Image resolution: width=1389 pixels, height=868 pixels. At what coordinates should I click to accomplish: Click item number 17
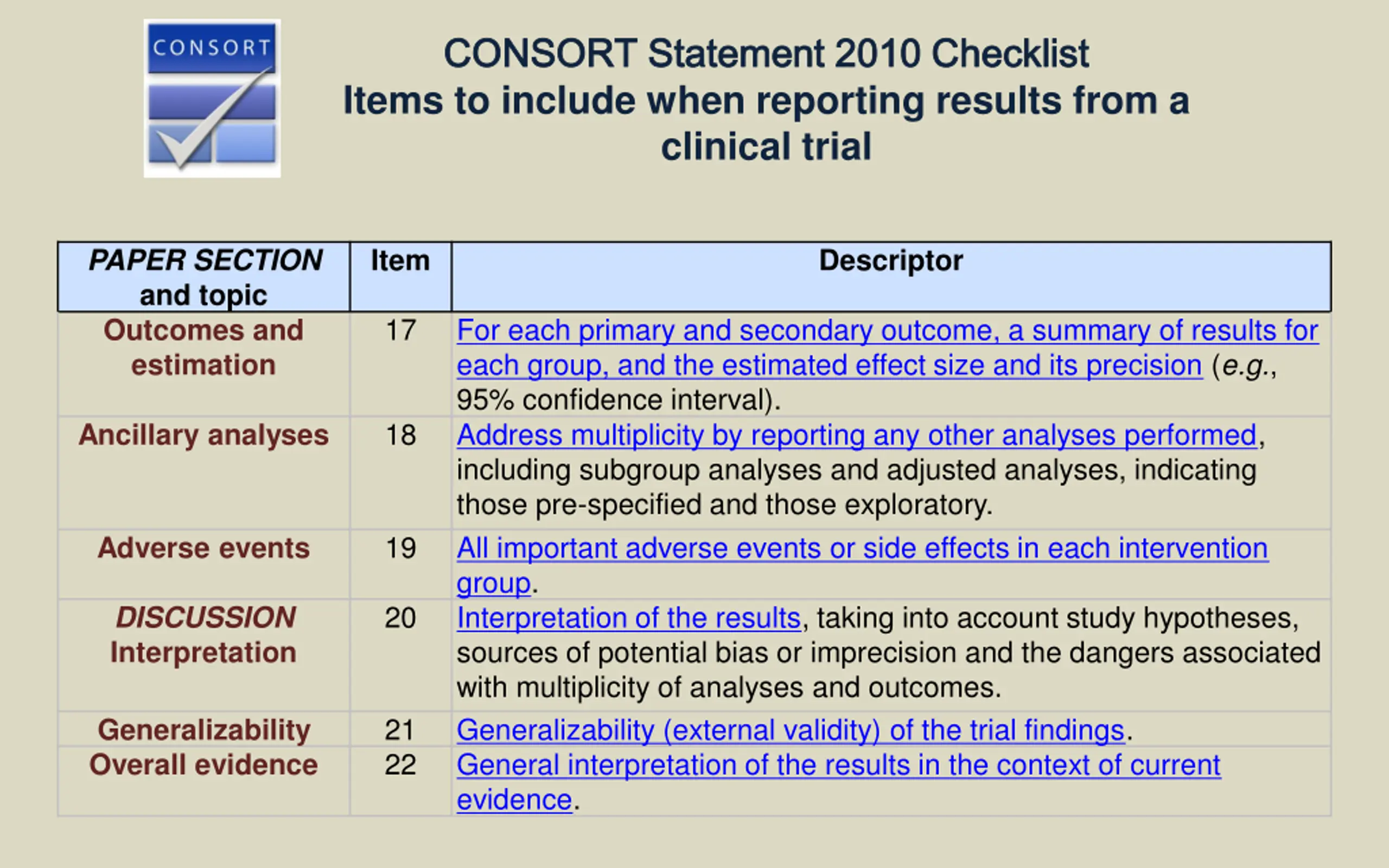click(x=400, y=331)
